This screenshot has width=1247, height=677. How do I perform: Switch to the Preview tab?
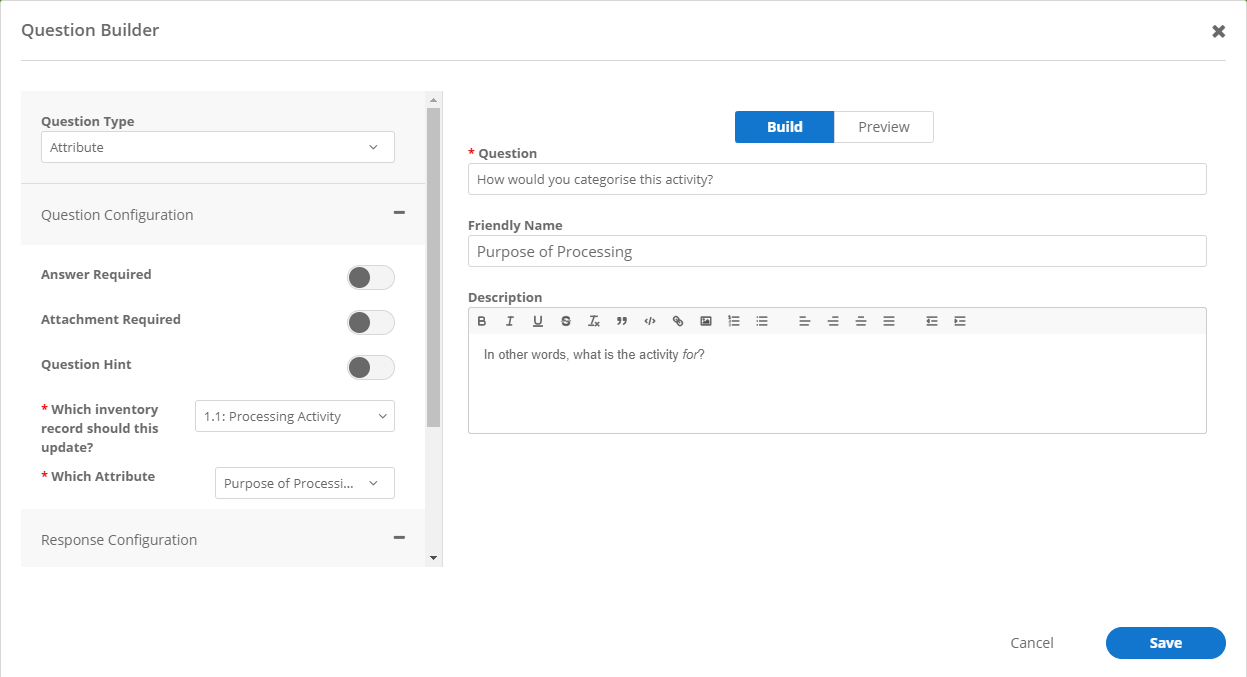[x=883, y=127]
